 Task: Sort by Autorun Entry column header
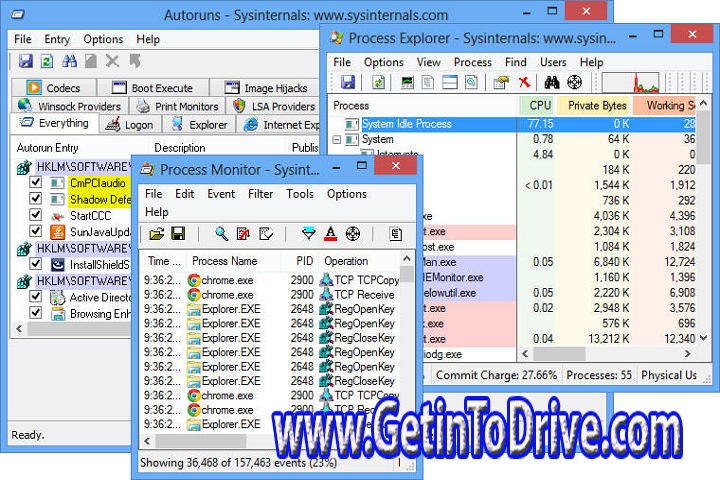coord(79,148)
